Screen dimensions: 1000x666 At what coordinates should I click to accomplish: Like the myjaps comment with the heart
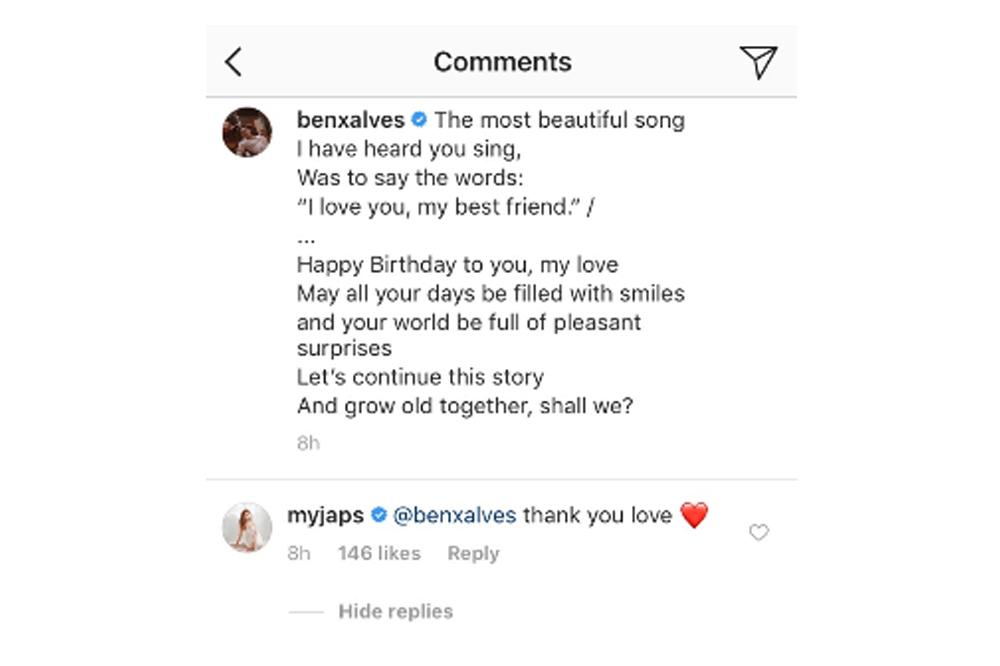click(759, 533)
